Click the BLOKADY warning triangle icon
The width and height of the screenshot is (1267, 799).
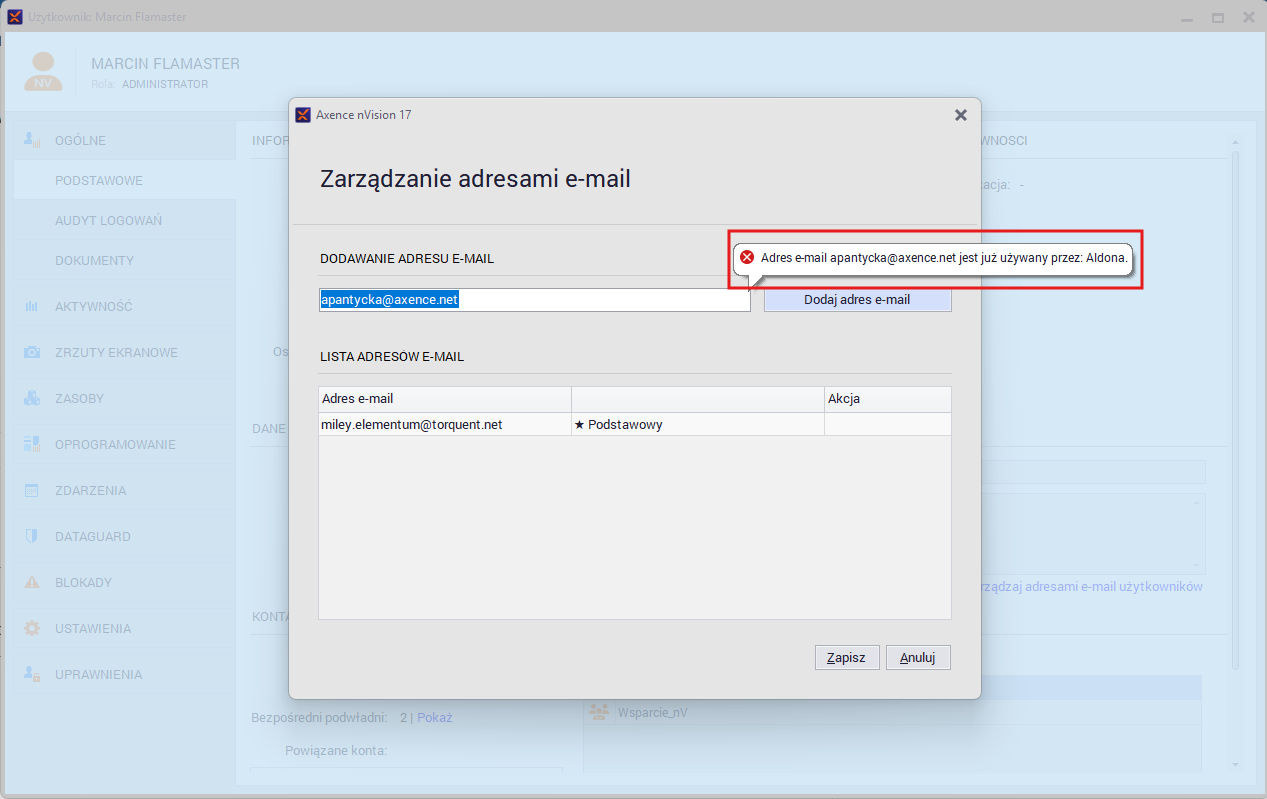point(32,582)
